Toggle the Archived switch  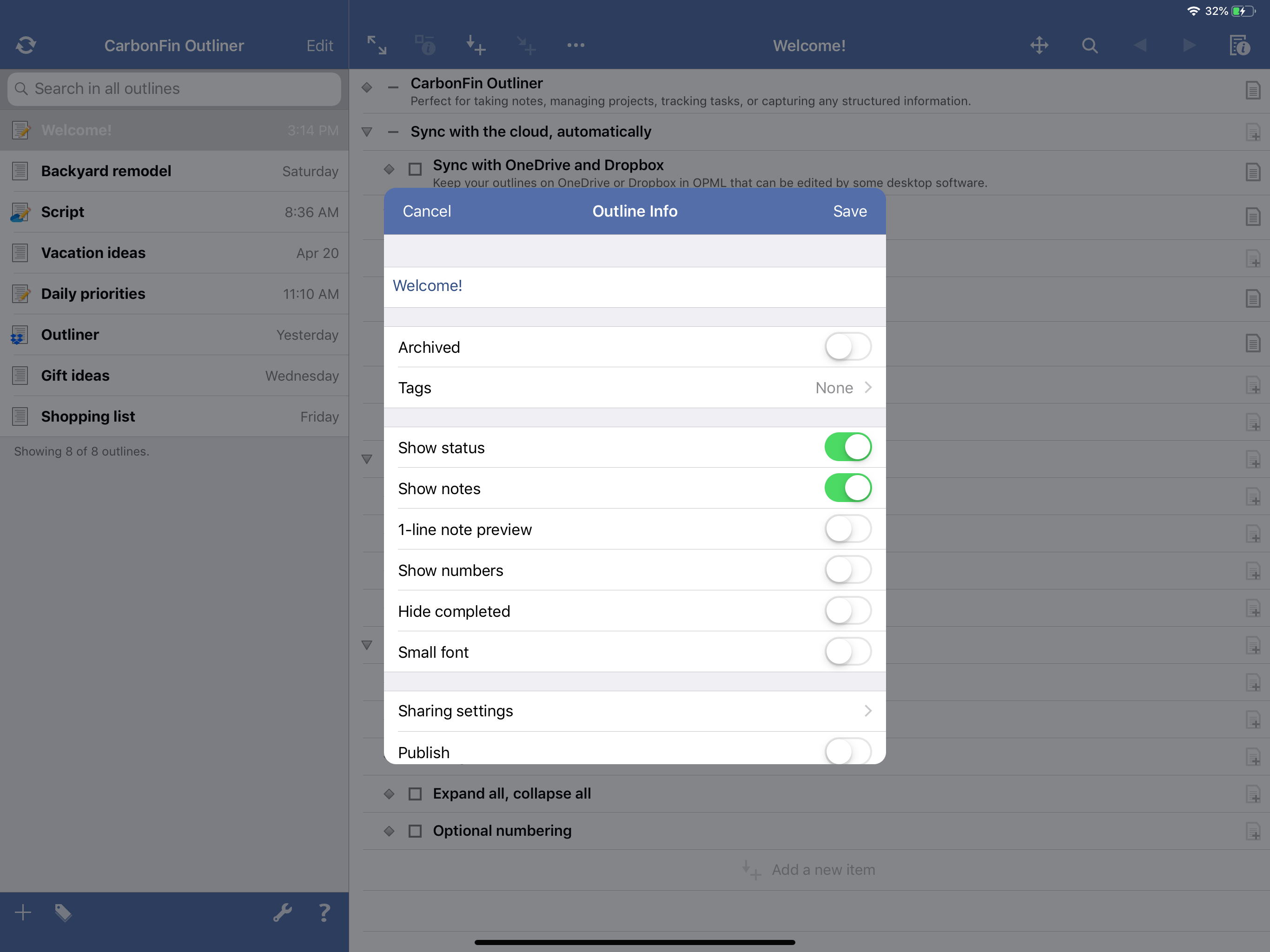[847, 347]
